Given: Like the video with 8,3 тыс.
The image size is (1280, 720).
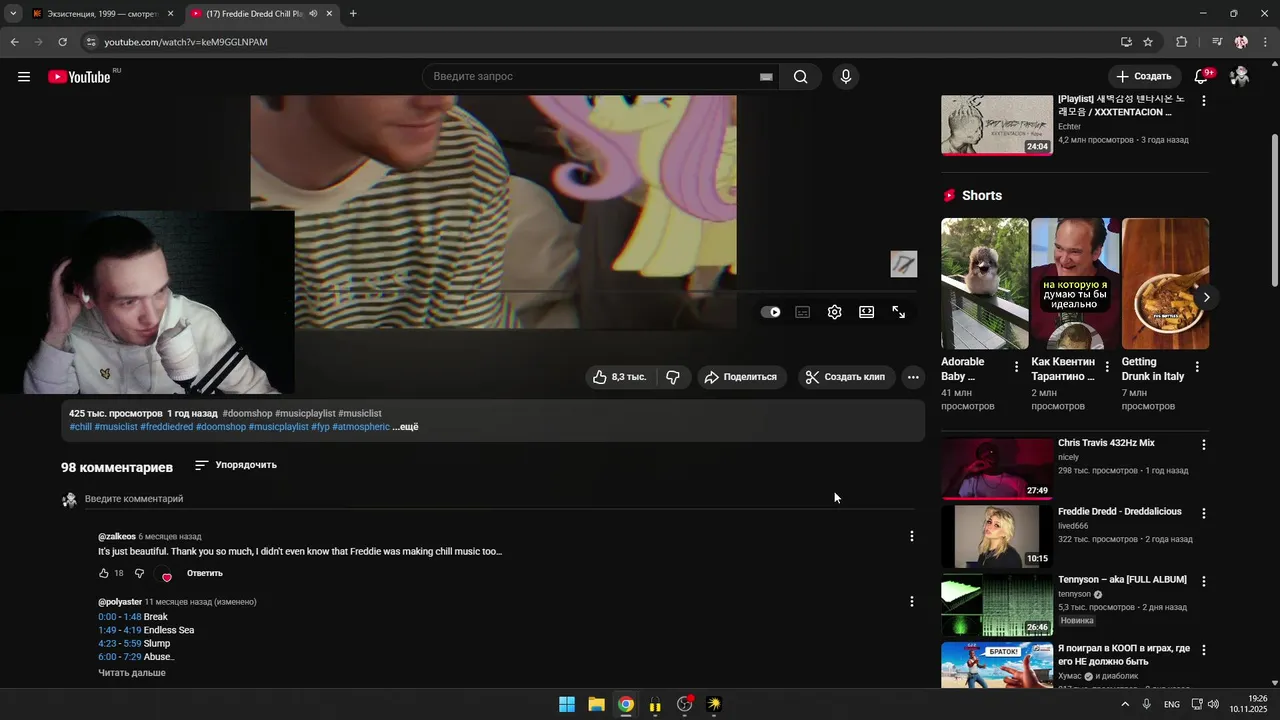Looking at the screenshot, I should (x=620, y=377).
